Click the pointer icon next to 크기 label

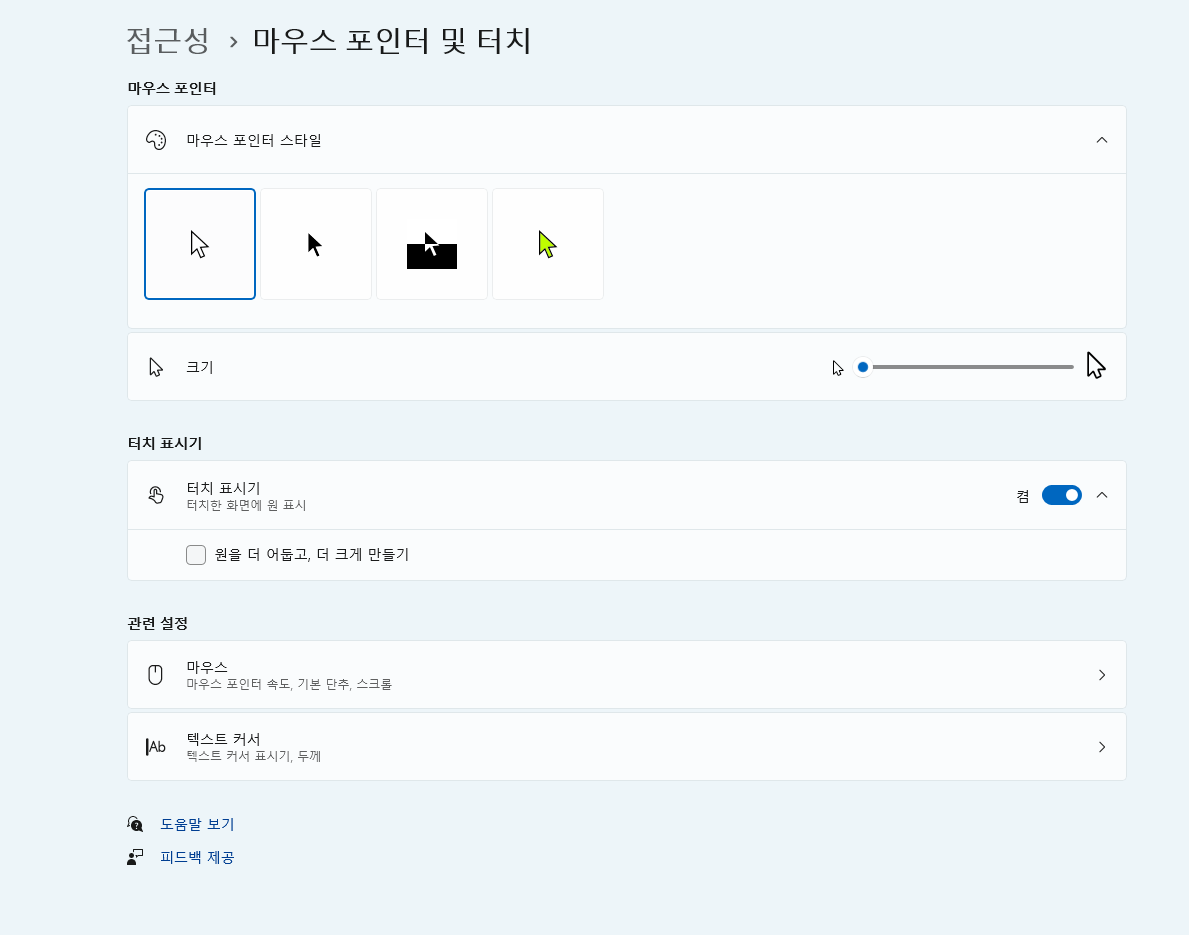click(x=155, y=366)
